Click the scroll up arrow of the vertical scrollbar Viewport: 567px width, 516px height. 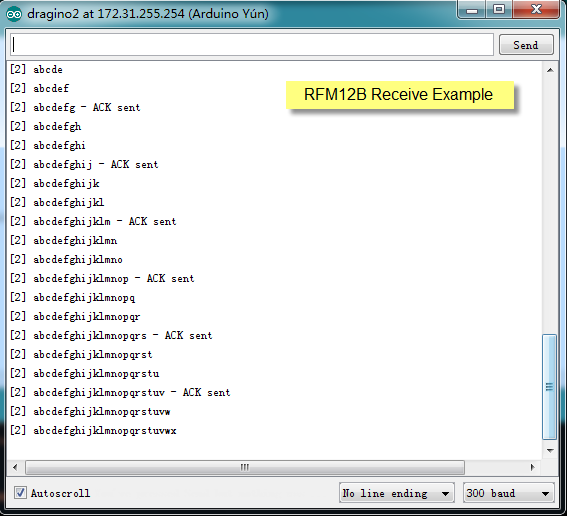[550, 70]
